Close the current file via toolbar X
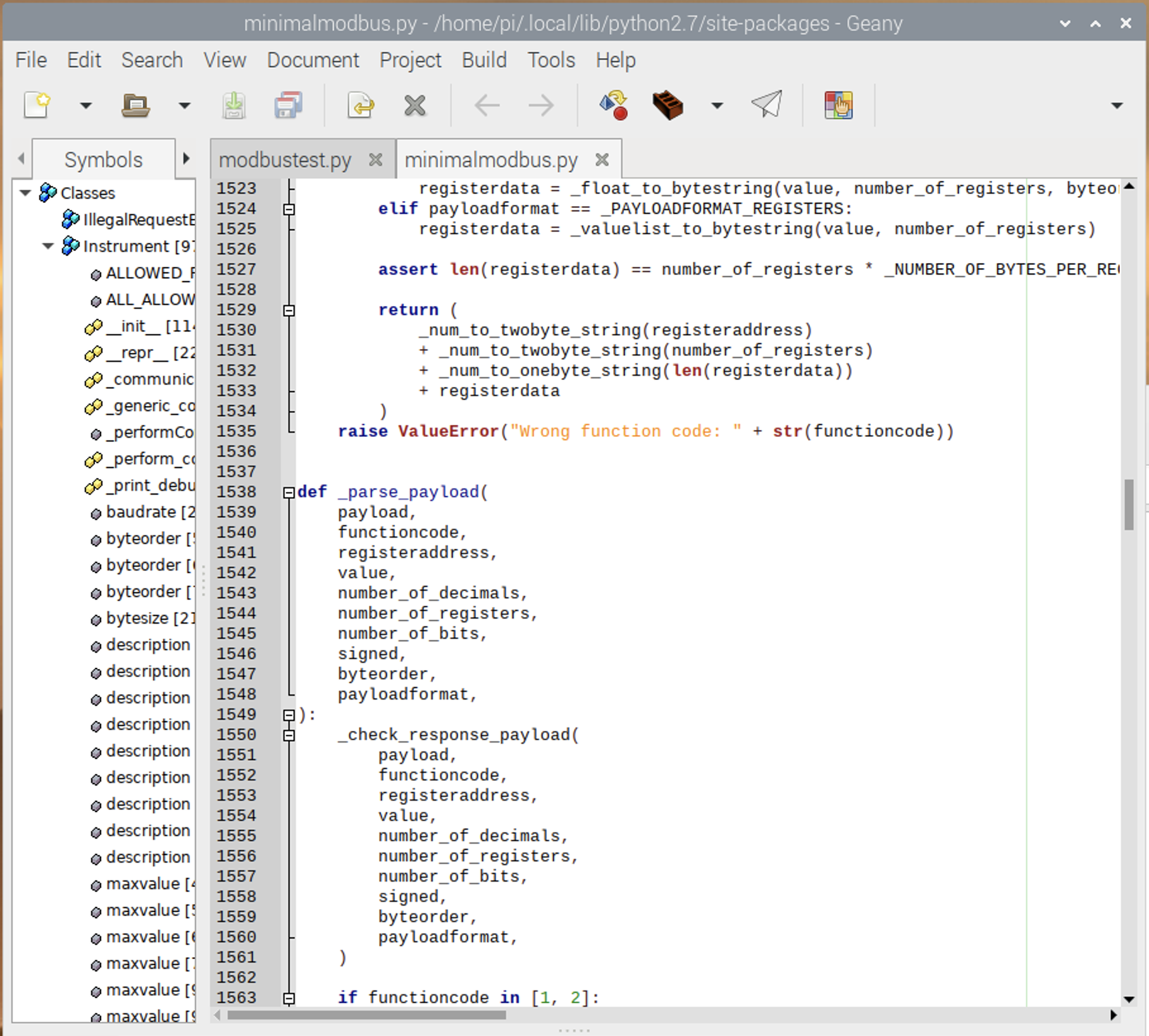1149x1036 pixels. [415, 105]
